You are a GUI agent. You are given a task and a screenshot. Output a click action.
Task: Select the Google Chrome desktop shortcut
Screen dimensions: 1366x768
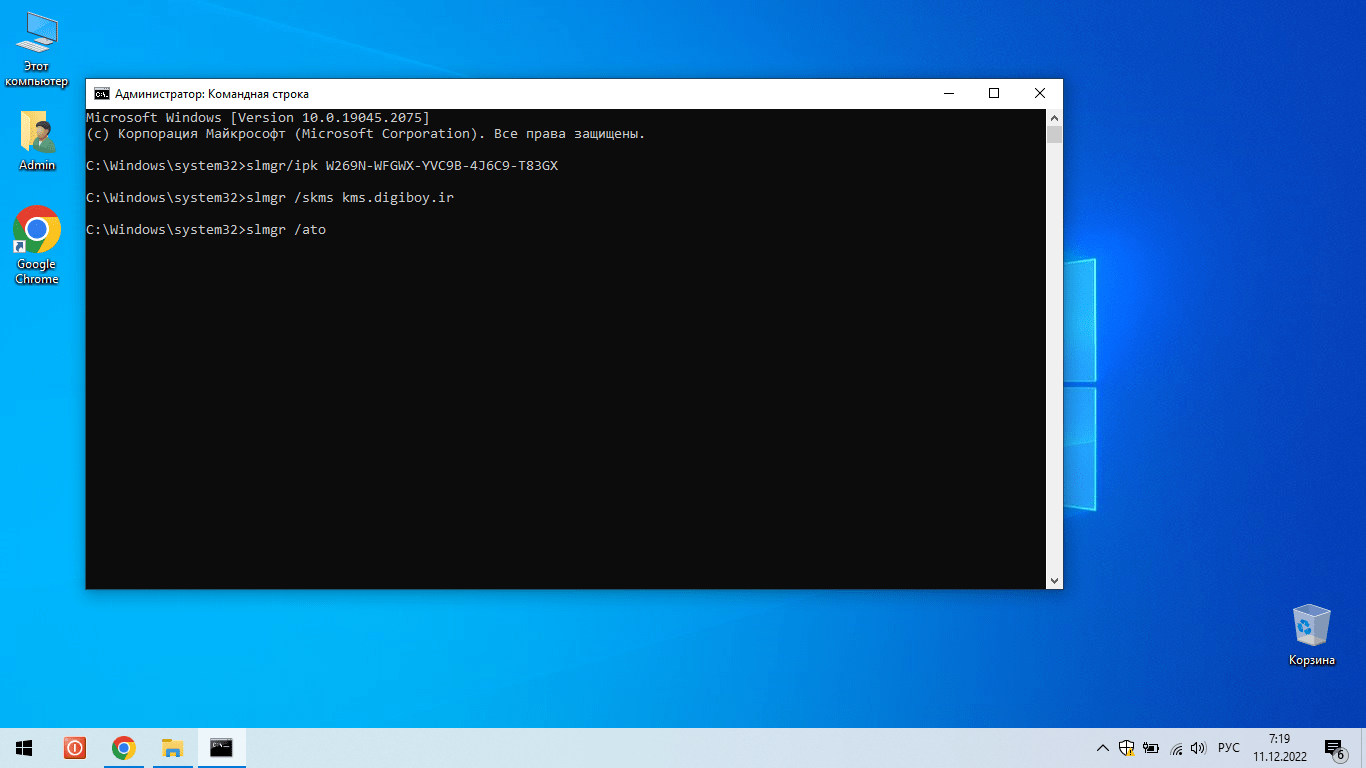pos(37,245)
